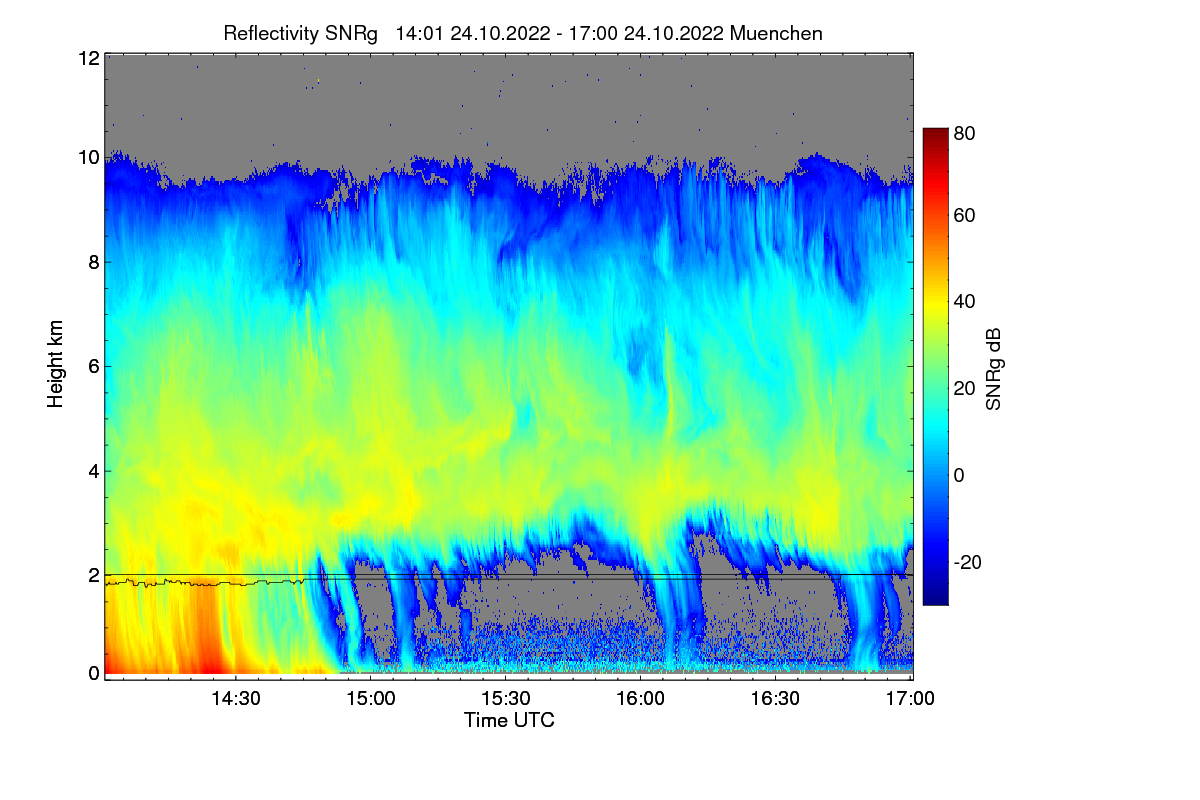This screenshot has height=800, width=1200.
Task: Click the time axis tick label '16:30'
Action: pos(776,698)
